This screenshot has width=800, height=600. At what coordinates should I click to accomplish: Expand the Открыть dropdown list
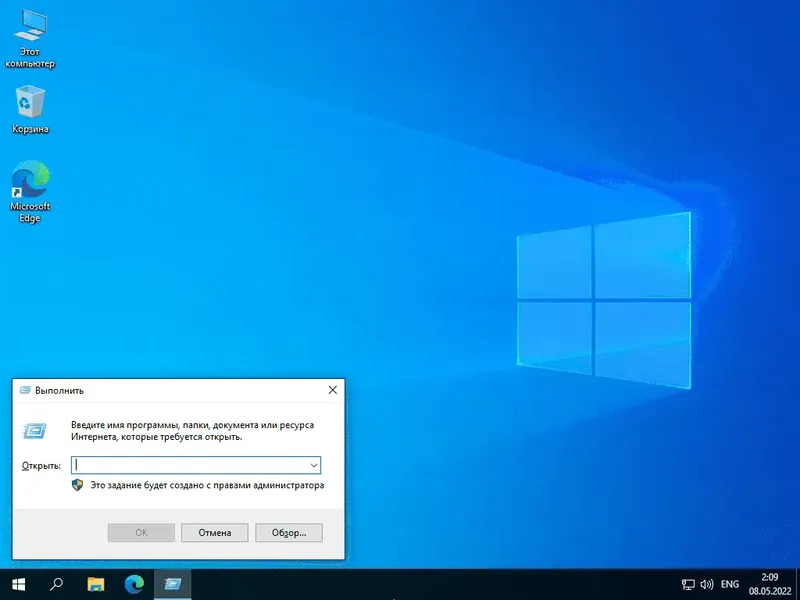tap(312, 465)
